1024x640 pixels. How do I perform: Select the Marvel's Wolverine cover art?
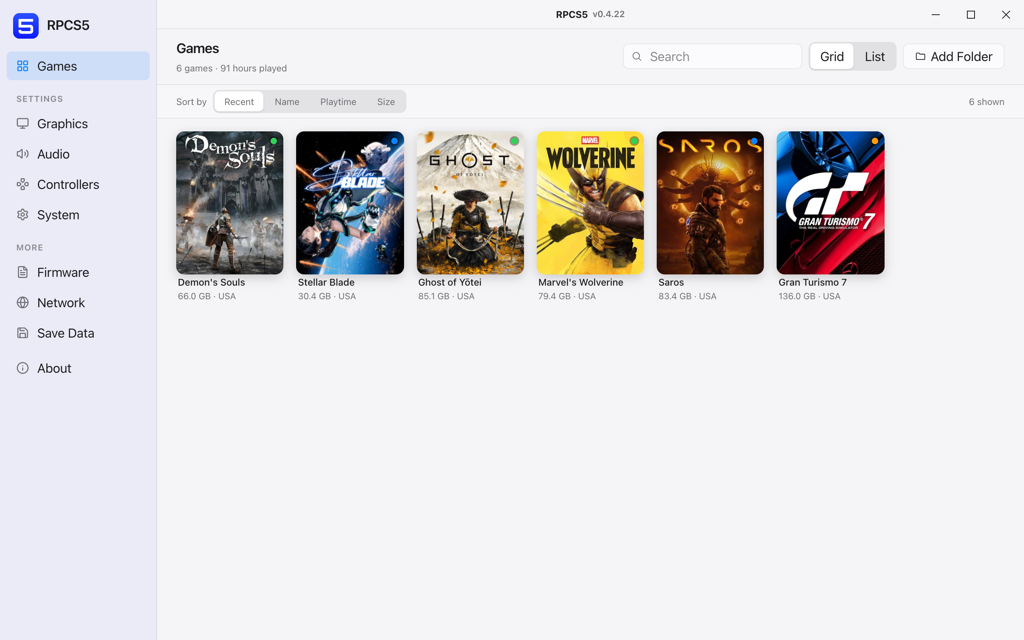pyautogui.click(x=590, y=202)
